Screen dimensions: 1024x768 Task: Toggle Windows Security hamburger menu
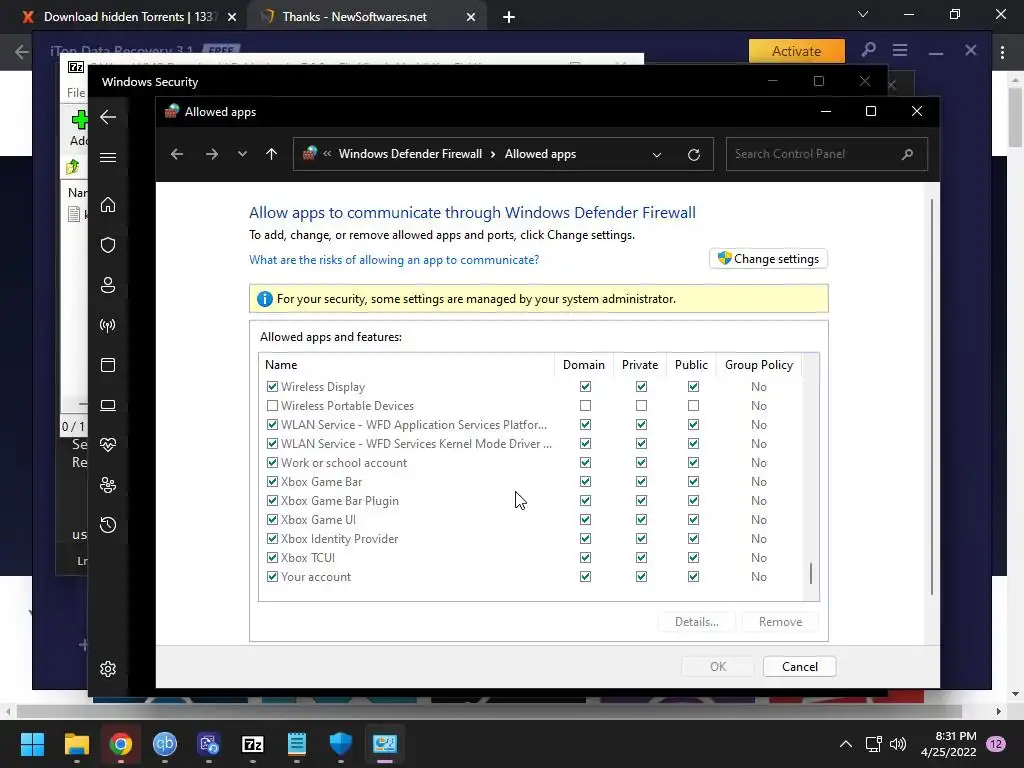coord(108,157)
